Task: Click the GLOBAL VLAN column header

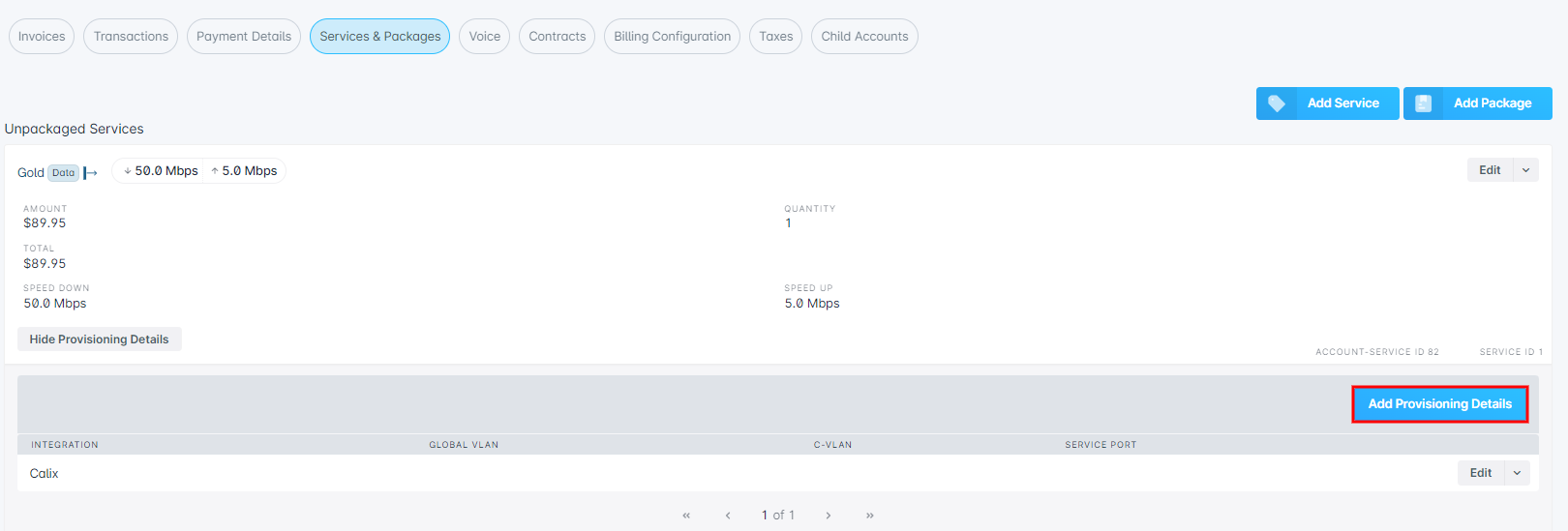Action: coord(464,445)
